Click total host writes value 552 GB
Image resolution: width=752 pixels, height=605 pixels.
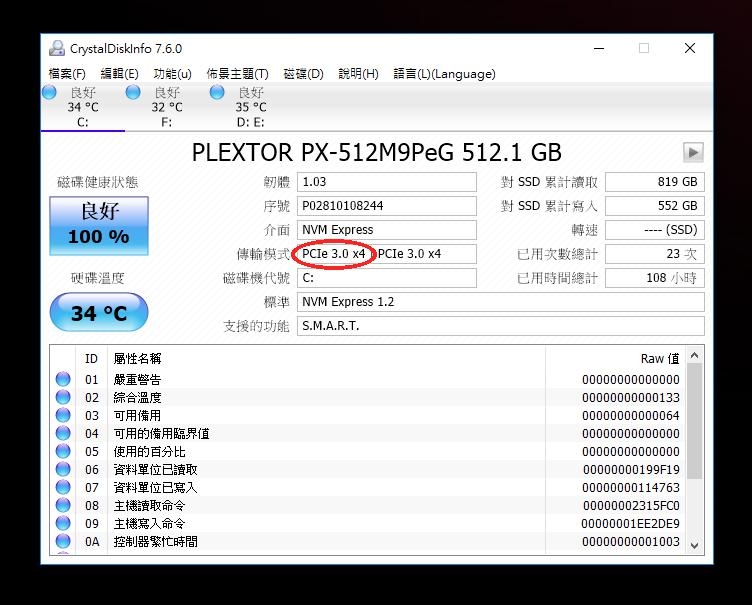(655, 206)
